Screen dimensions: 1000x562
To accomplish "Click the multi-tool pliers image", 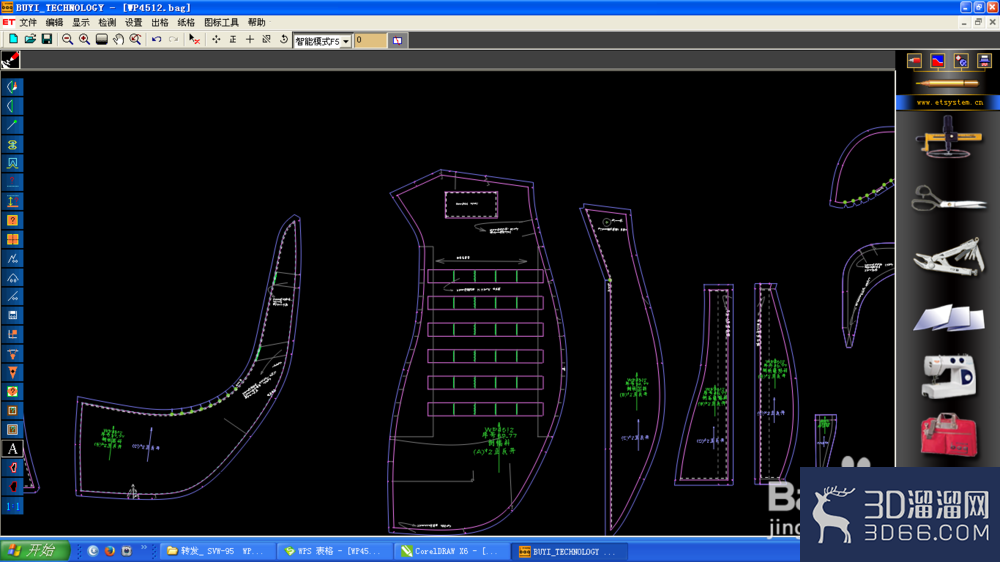I will [x=948, y=256].
